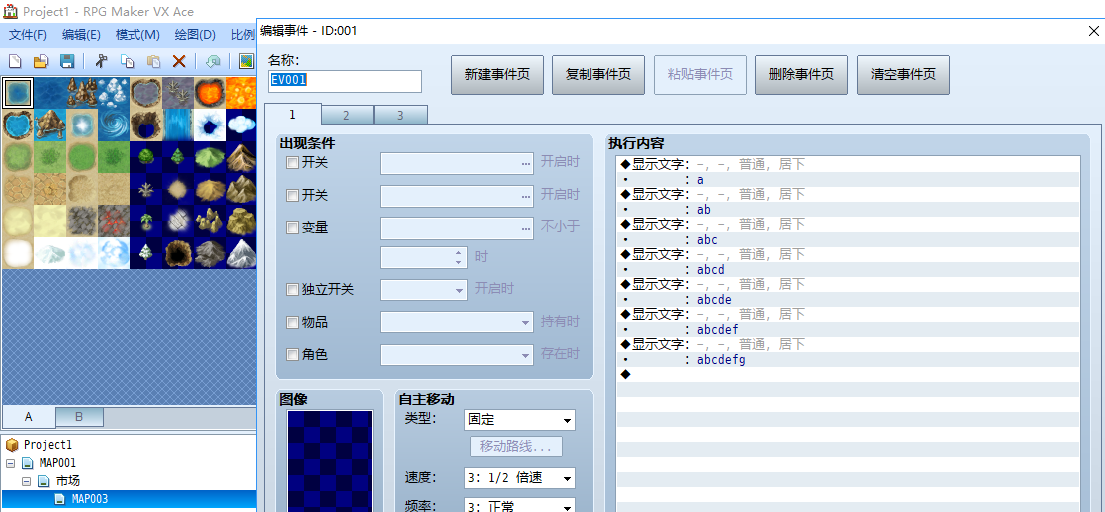Image resolution: width=1105 pixels, height=512 pixels.
Task: Pick the dark brown pit hole tile
Action: (178, 252)
